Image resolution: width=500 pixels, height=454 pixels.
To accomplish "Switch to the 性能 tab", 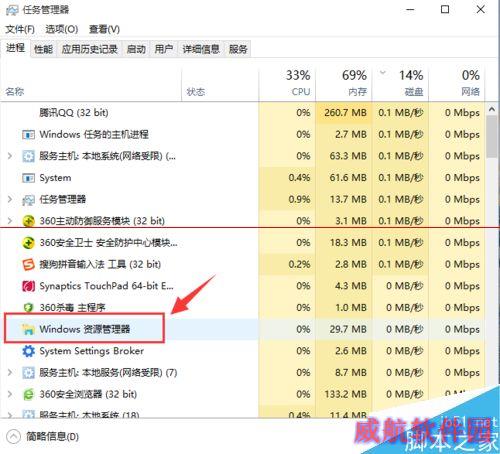I will [x=44, y=49].
